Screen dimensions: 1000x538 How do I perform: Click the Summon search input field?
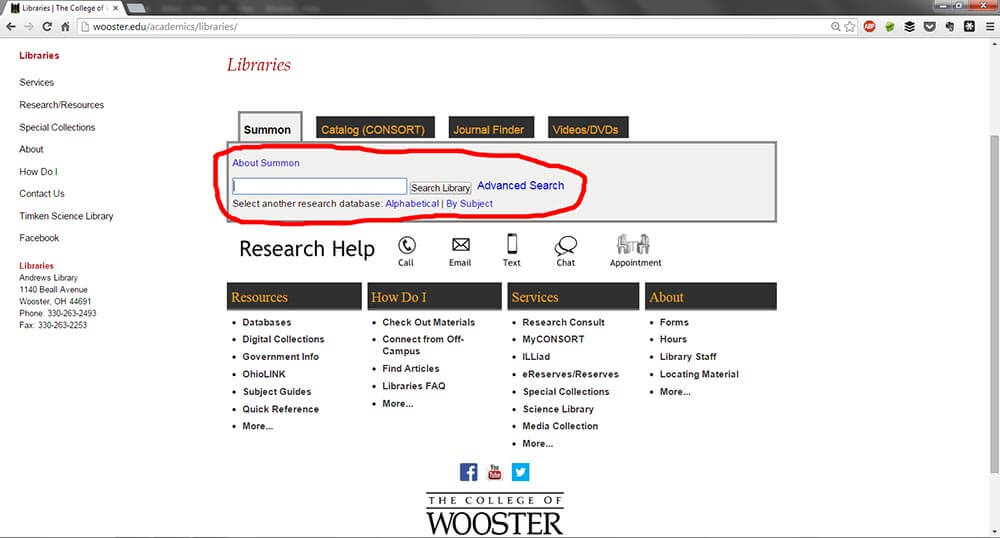point(320,186)
